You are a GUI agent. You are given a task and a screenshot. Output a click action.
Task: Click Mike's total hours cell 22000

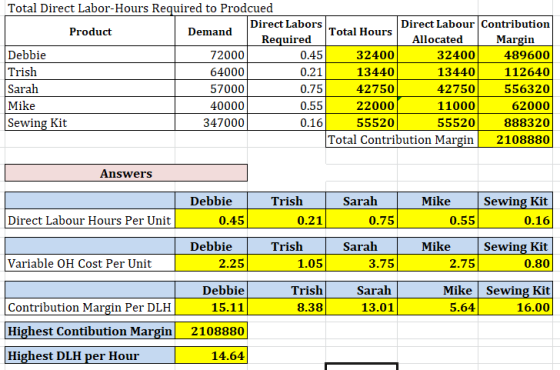click(x=361, y=105)
